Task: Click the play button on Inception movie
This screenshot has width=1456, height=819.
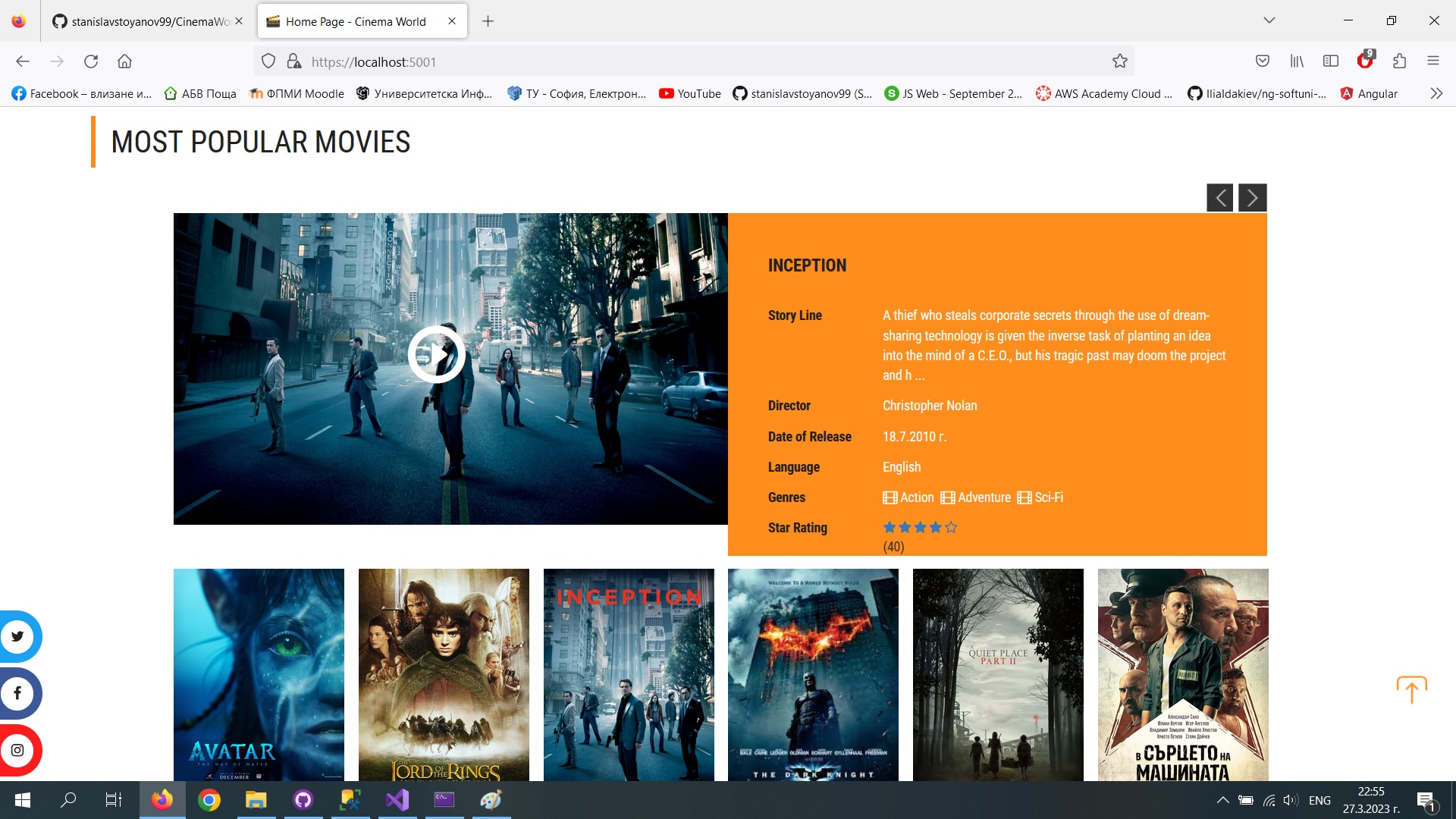Action: [x=436, y=354]
